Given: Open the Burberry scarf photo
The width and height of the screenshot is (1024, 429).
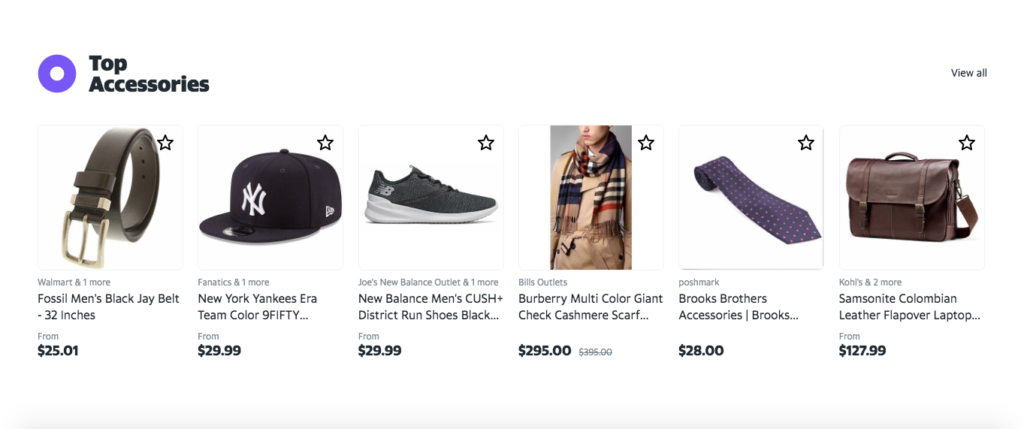Looking at the screenshot, I should click(x=591, y=197).
